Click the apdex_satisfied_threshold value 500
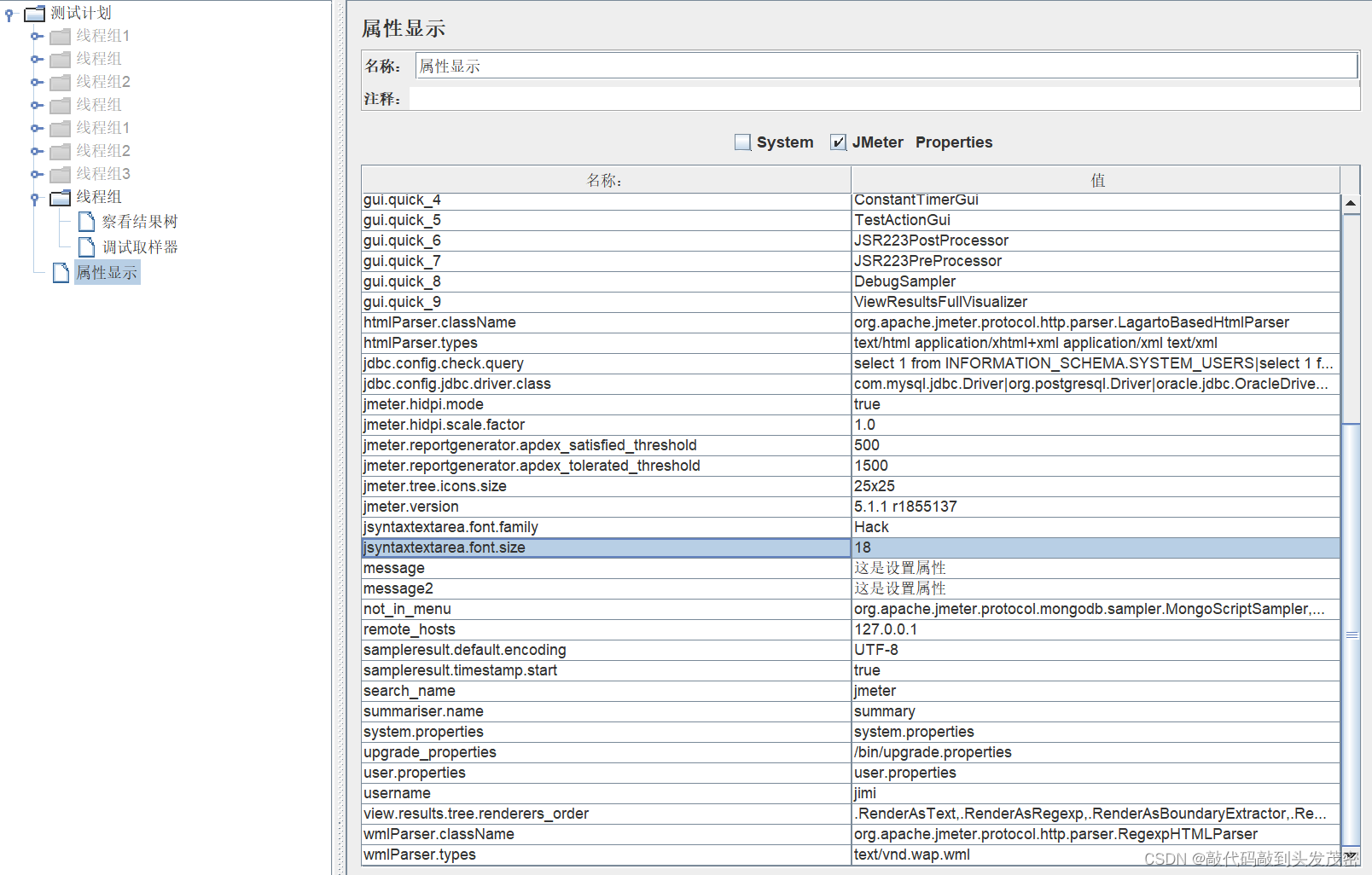The height and width of the screenshot is (875, 1372). [x=1096, y=445]
